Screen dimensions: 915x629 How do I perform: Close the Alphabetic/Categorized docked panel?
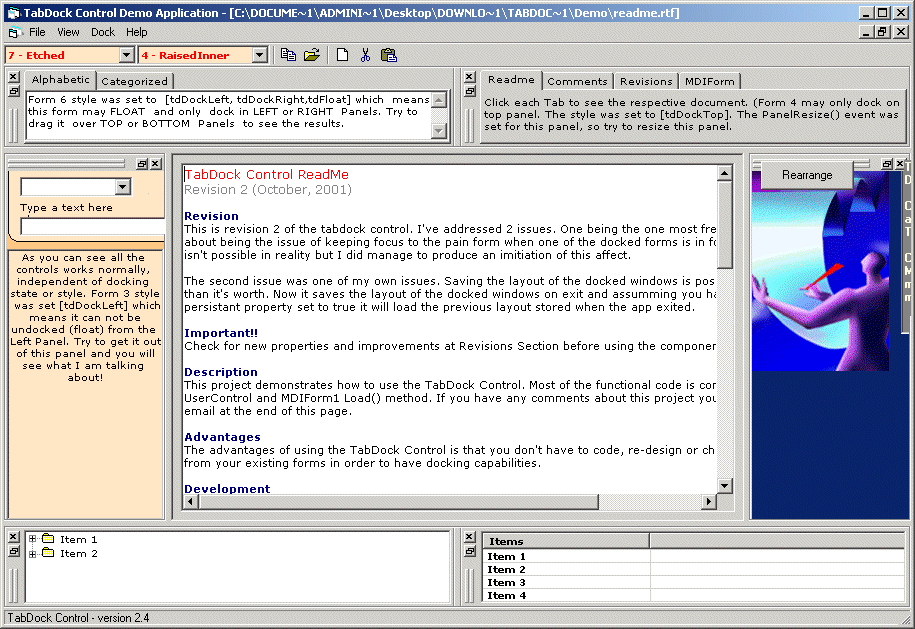point(13,77)
